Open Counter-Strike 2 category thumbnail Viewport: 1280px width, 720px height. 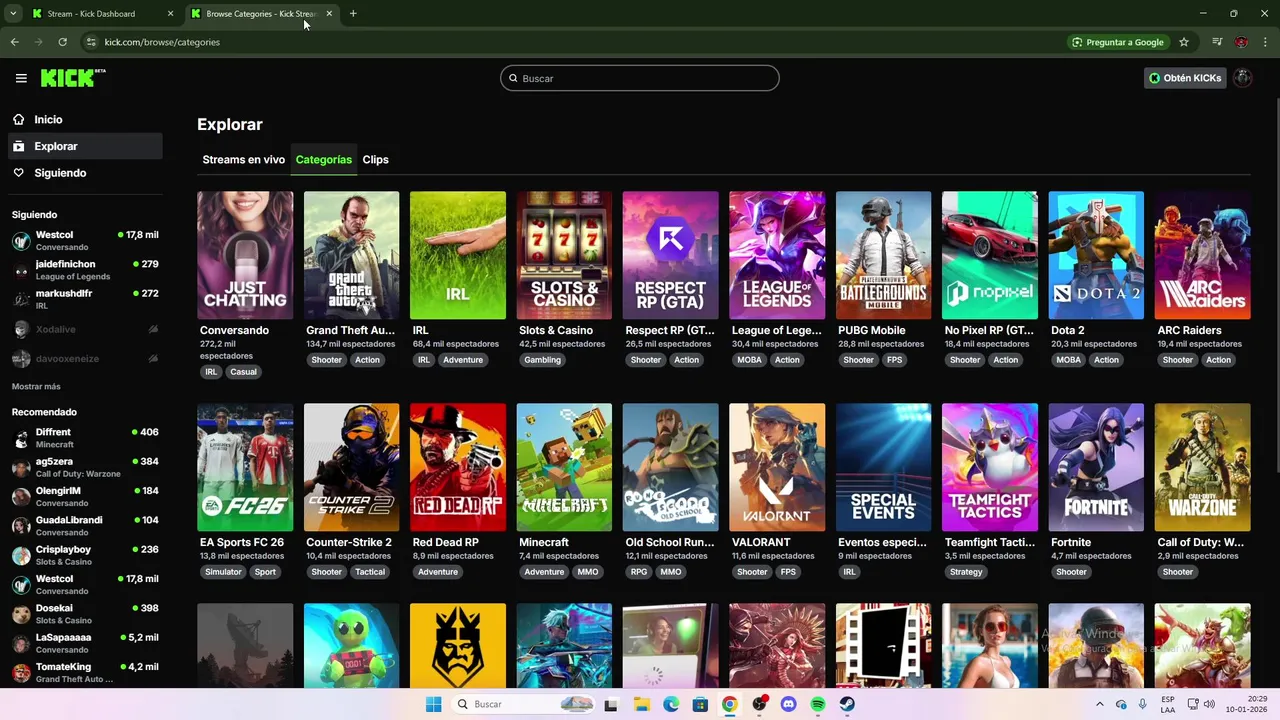coord(351,467)
